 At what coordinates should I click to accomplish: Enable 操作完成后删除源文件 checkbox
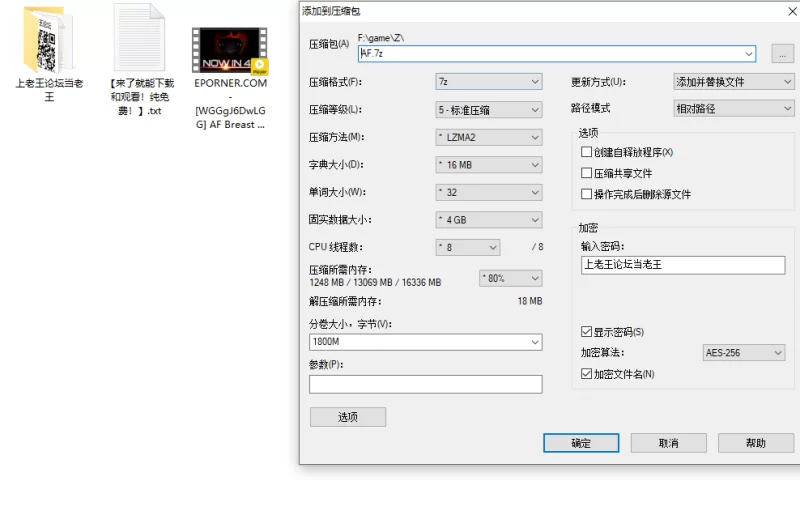586,194
